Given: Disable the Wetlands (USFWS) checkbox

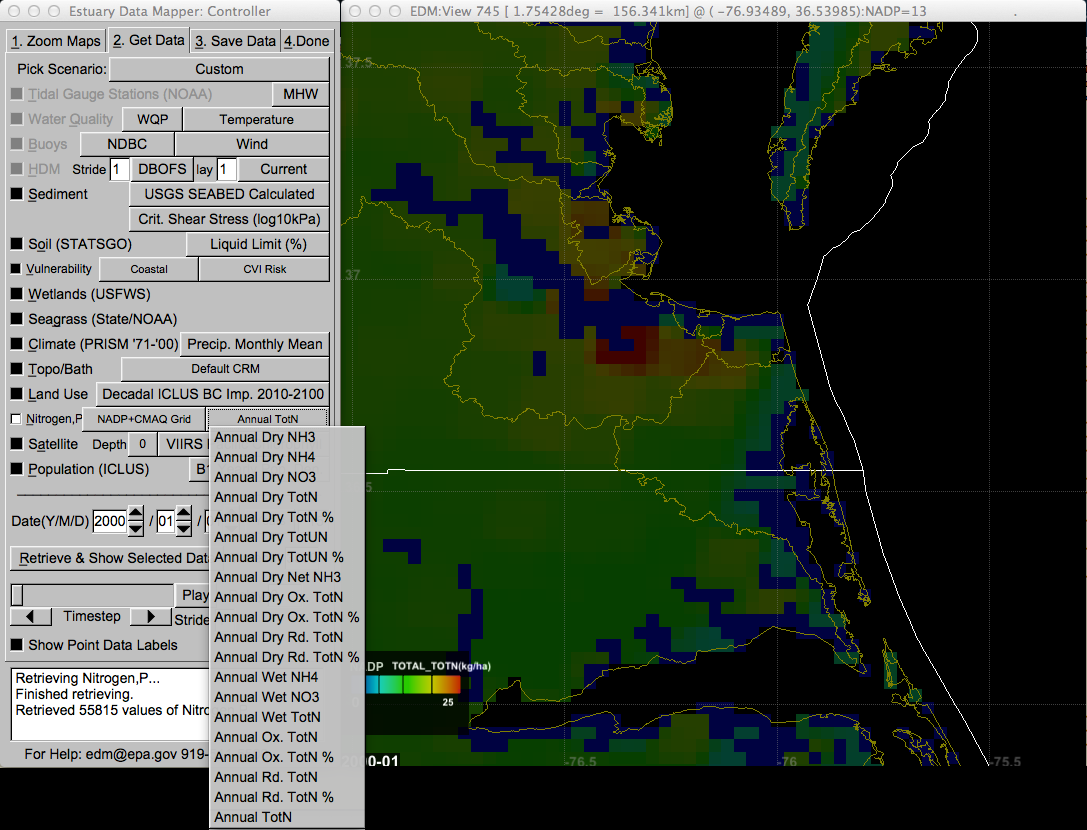Looking at the screenshot, I should (14, 294).
